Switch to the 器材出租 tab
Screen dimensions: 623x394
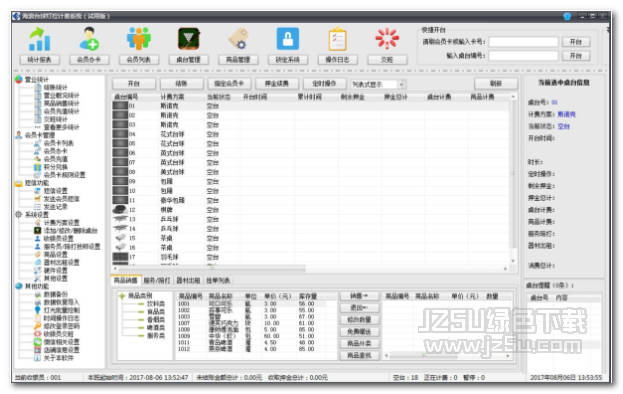188,280
